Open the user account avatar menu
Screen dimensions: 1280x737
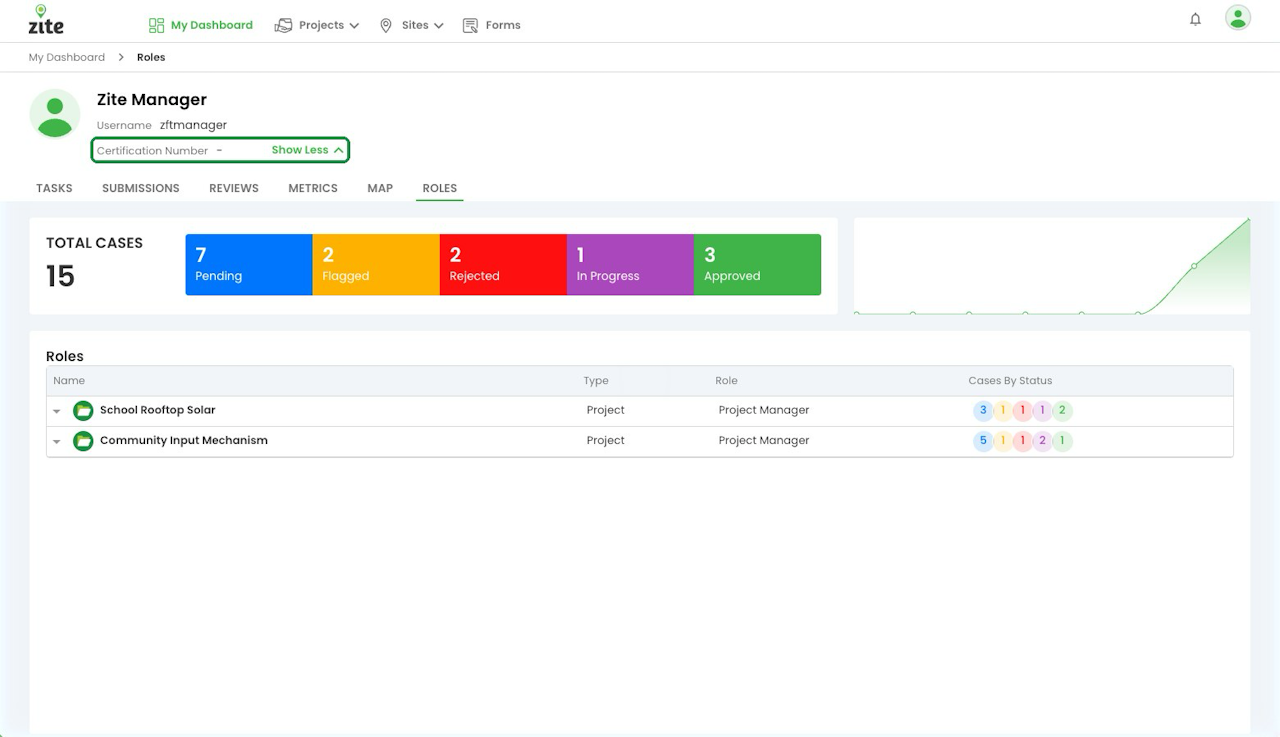1238,18
